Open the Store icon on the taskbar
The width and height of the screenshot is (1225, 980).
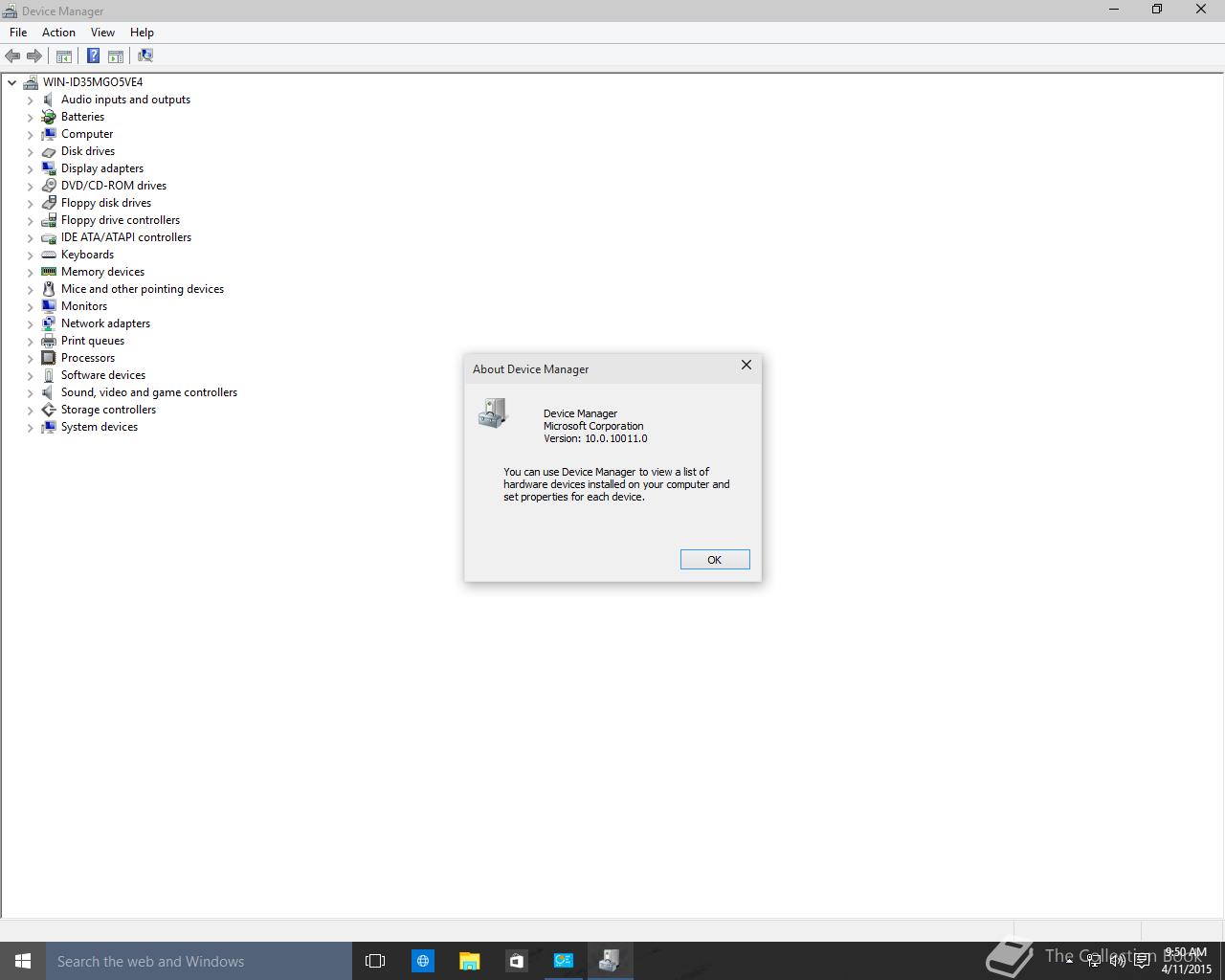516,961
